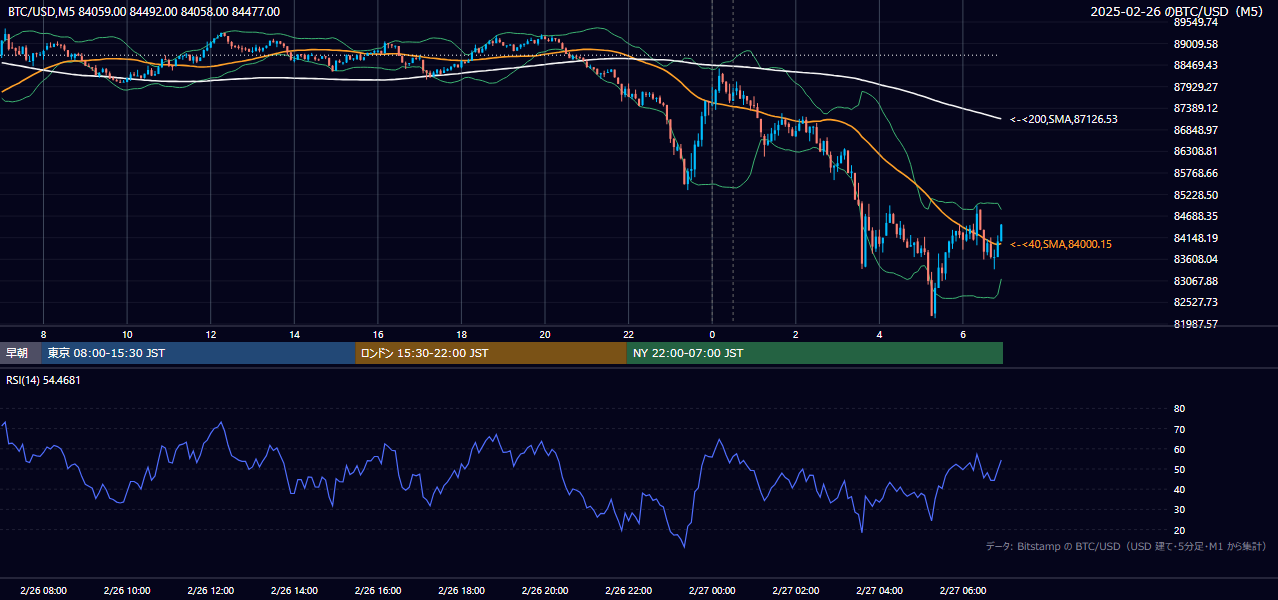Click the price axis value 84688.35

click(1195, 216)
